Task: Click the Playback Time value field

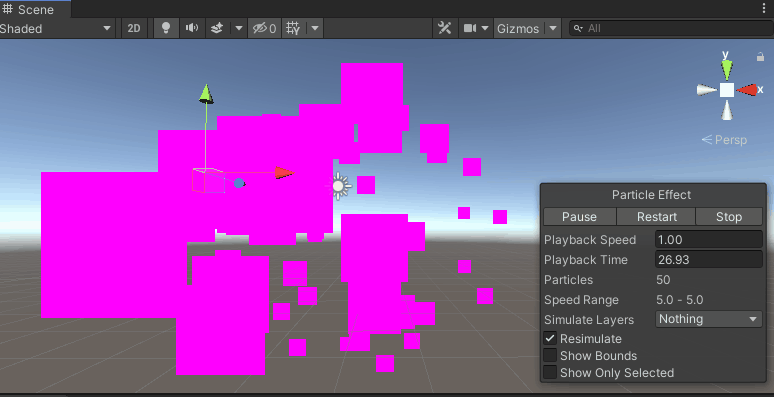Action: 709,259
